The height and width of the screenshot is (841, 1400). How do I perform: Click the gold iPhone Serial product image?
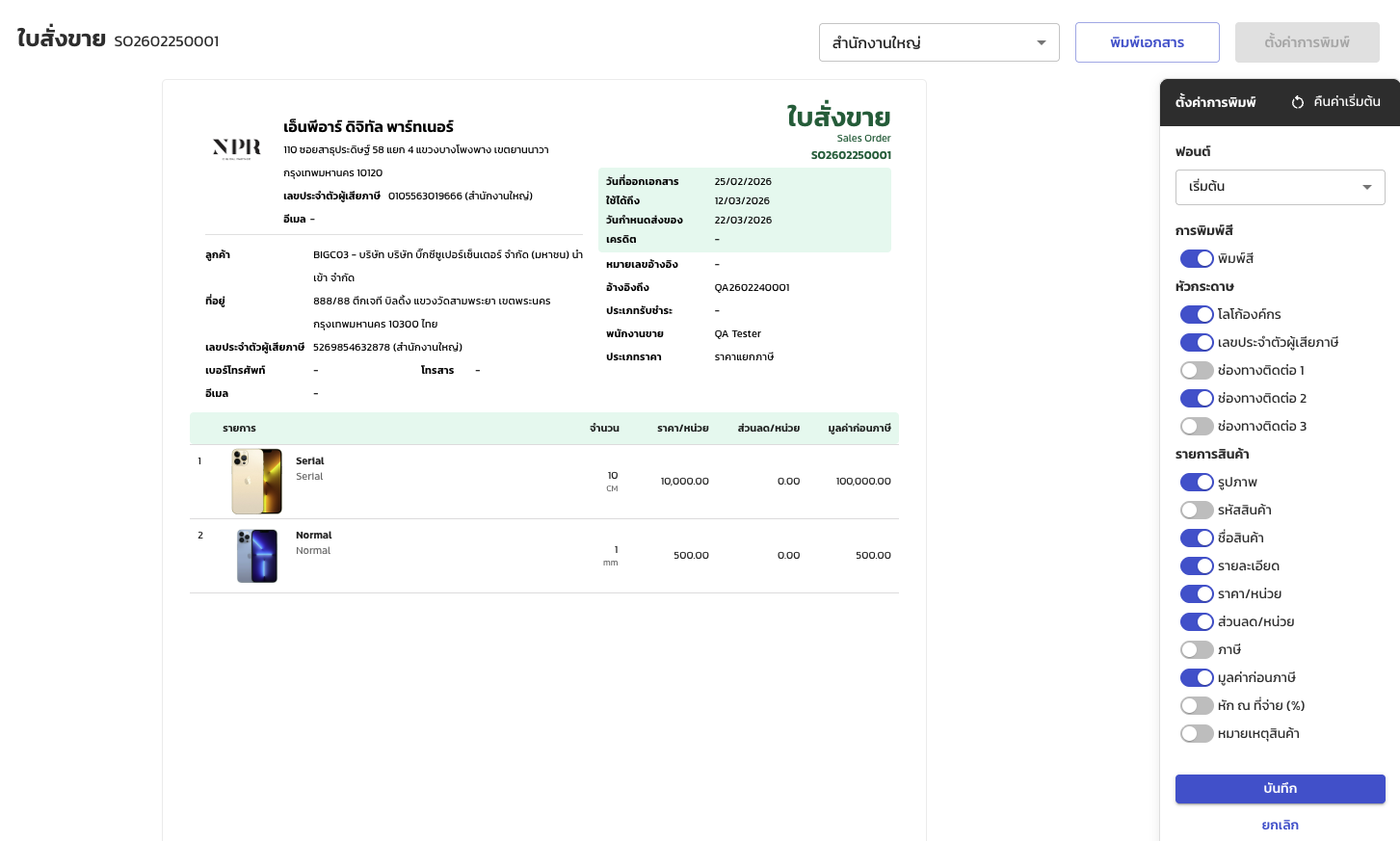(x=256, y=482)
